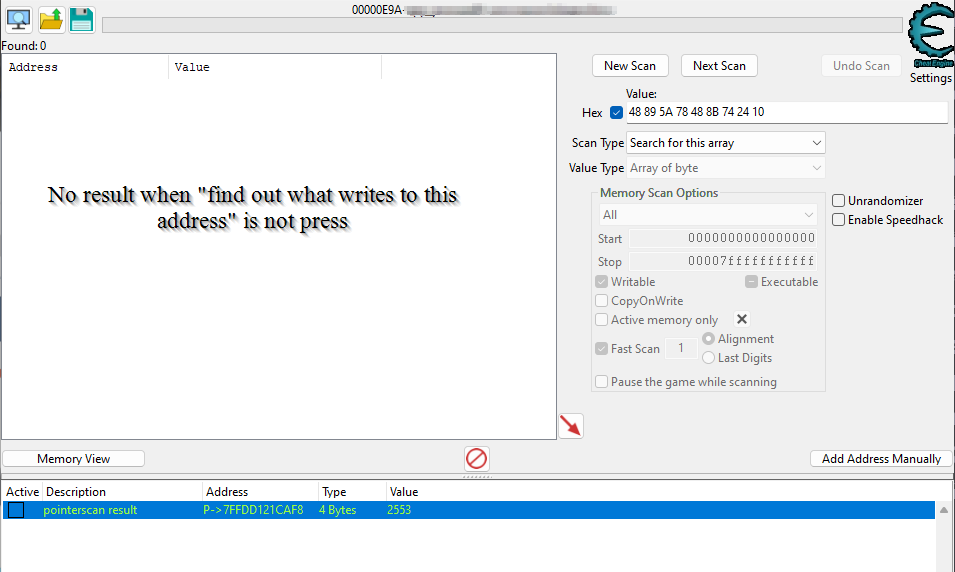
Task: Open the Scan Type dropdown
Action: pyautogui.click(x=725, y=143)
